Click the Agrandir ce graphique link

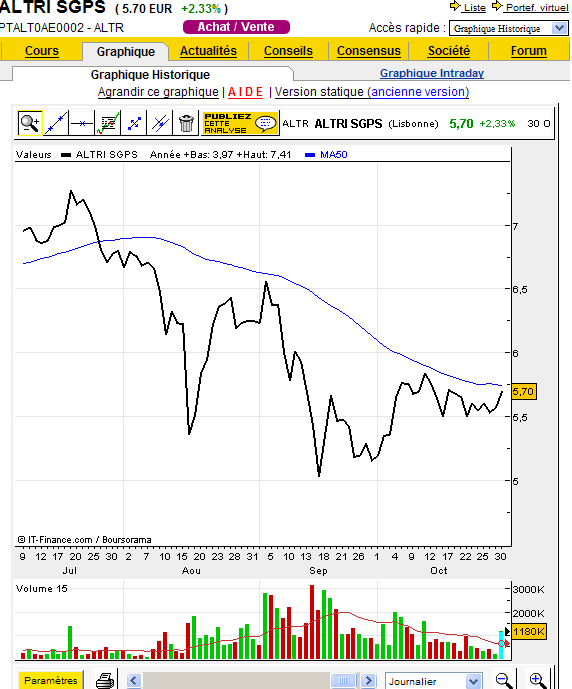coord(158,92)
